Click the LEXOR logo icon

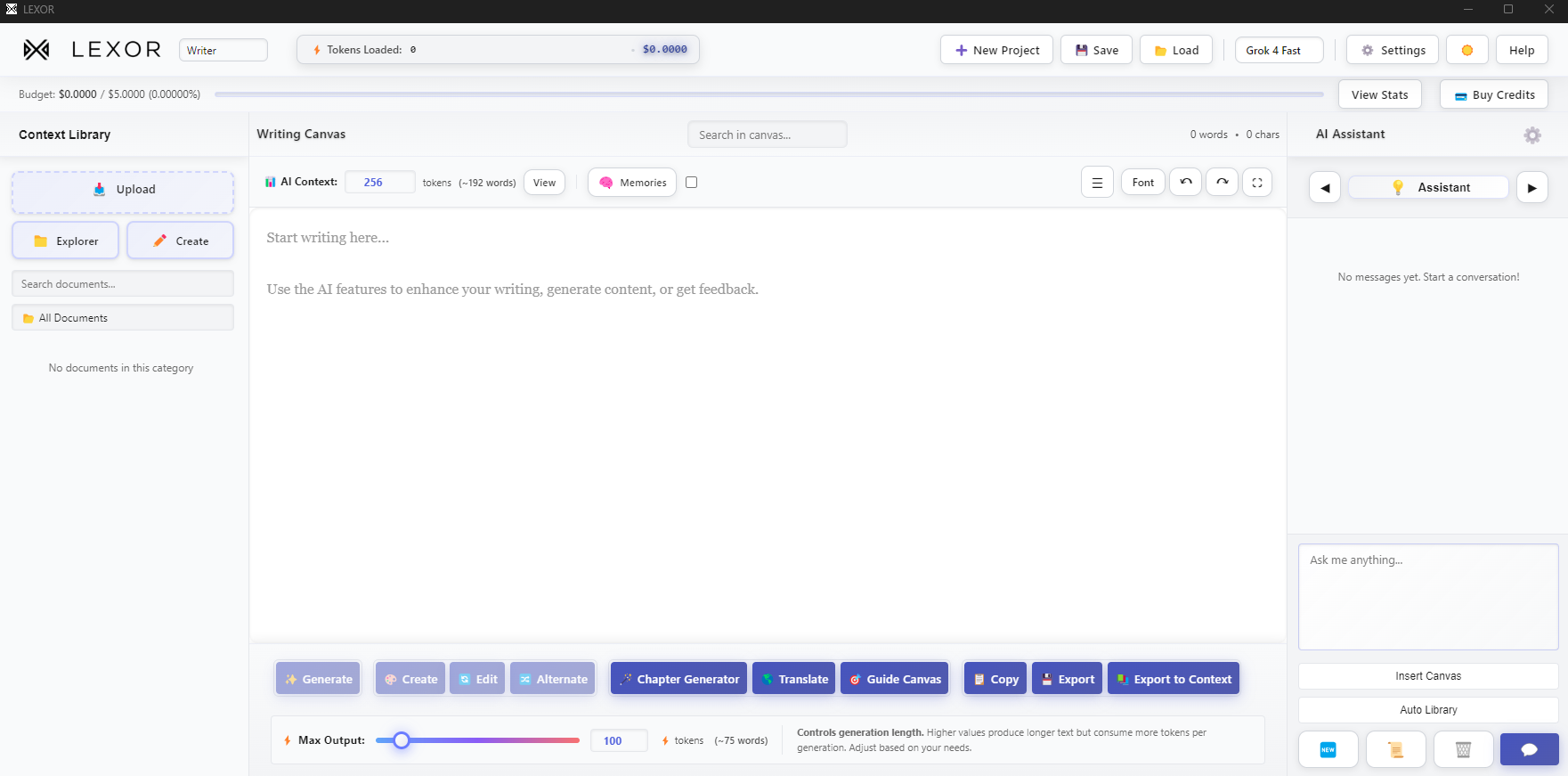point(37,50)
